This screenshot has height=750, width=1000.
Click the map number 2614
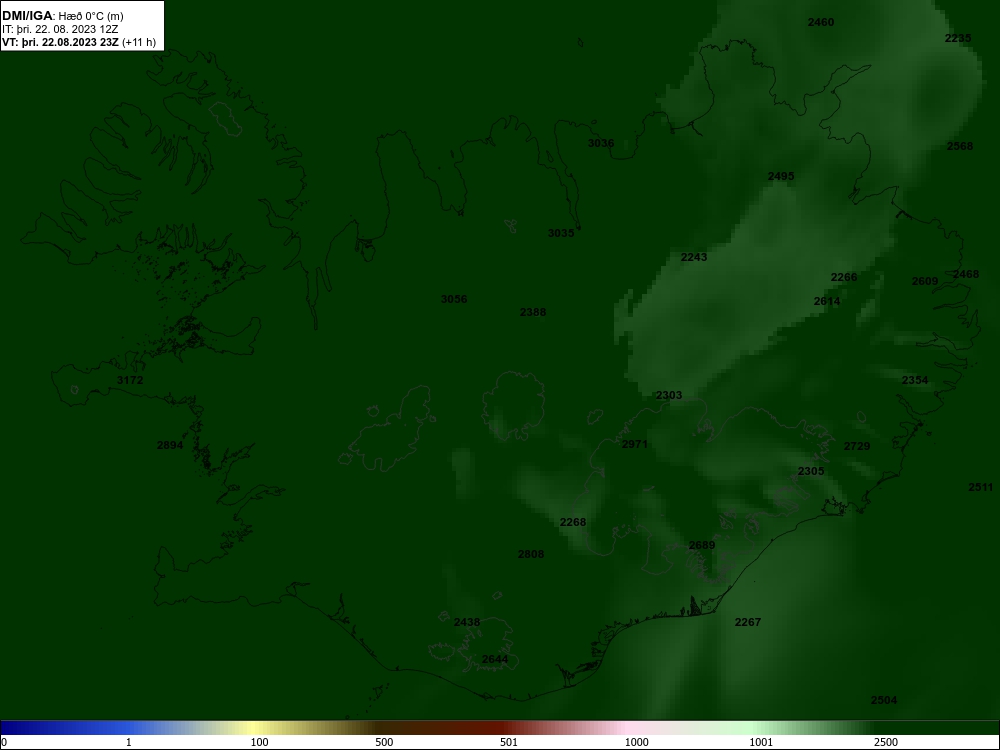[x=827, y=301]
